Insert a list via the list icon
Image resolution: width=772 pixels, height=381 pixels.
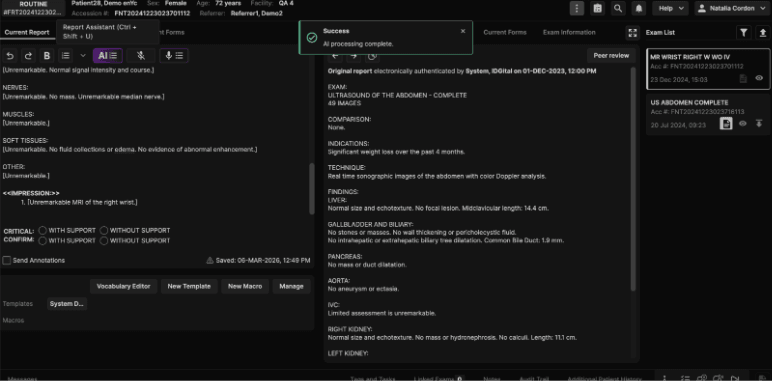[65, 56]
